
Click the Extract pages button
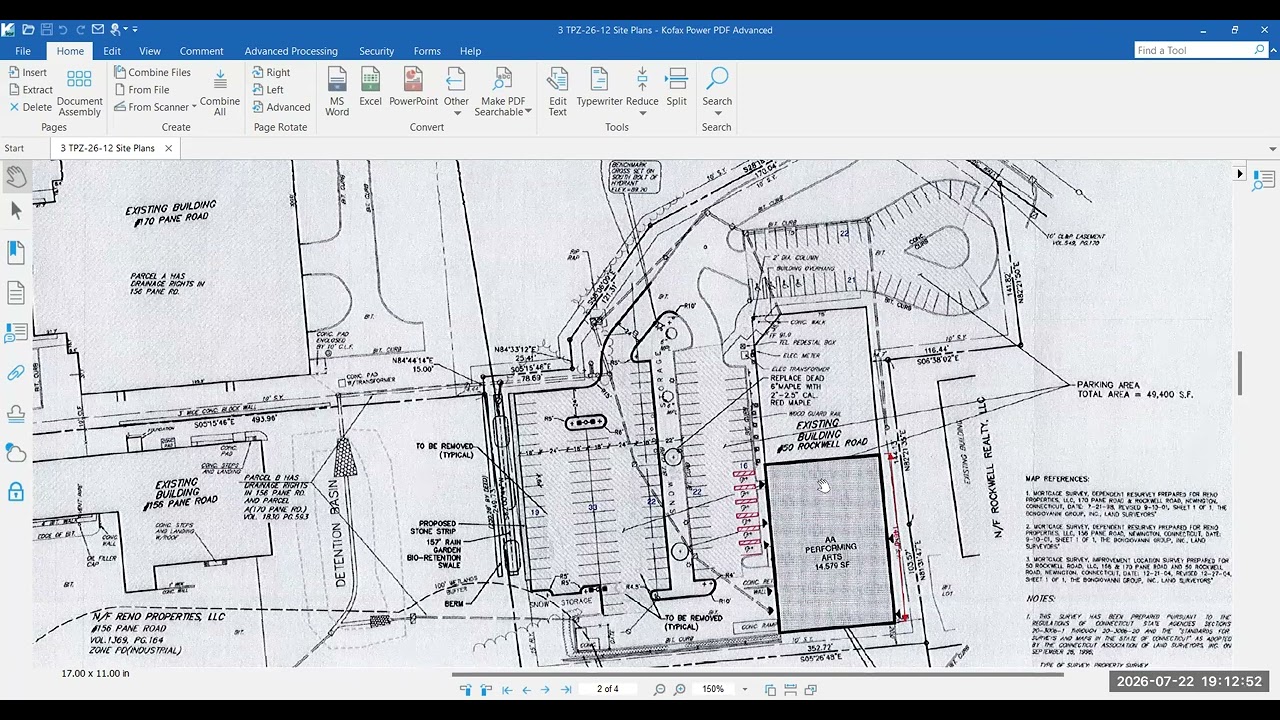point(30,89)
